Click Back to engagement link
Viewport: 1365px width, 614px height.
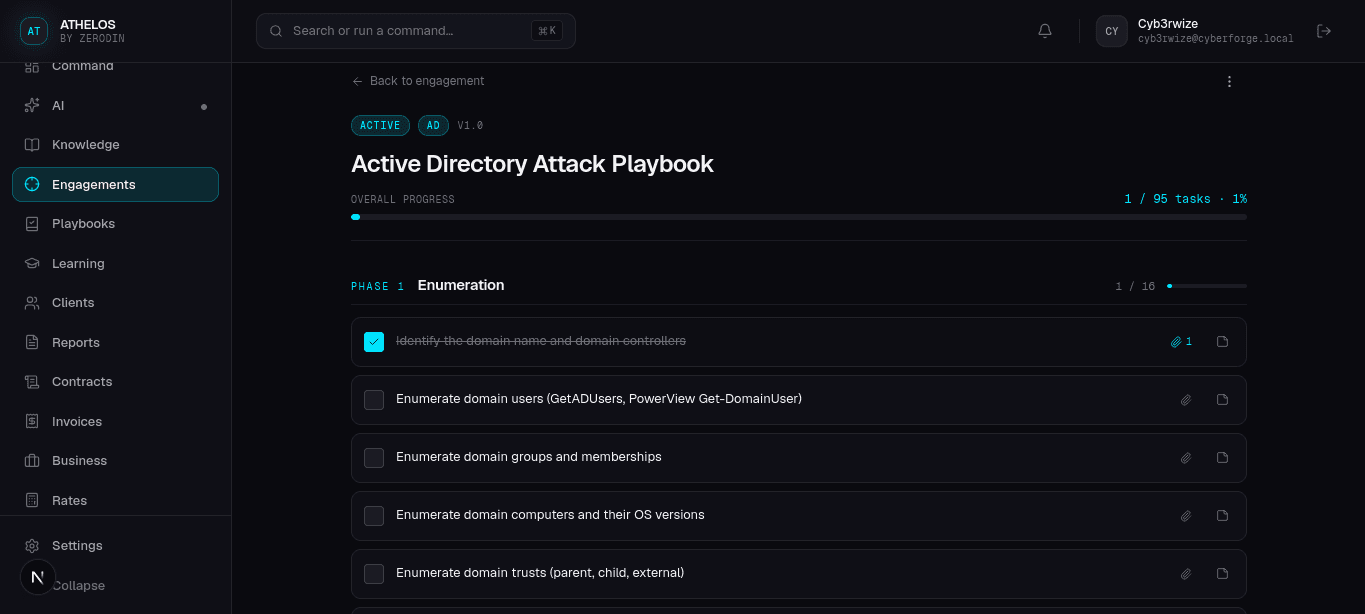(x=418, y=81)
